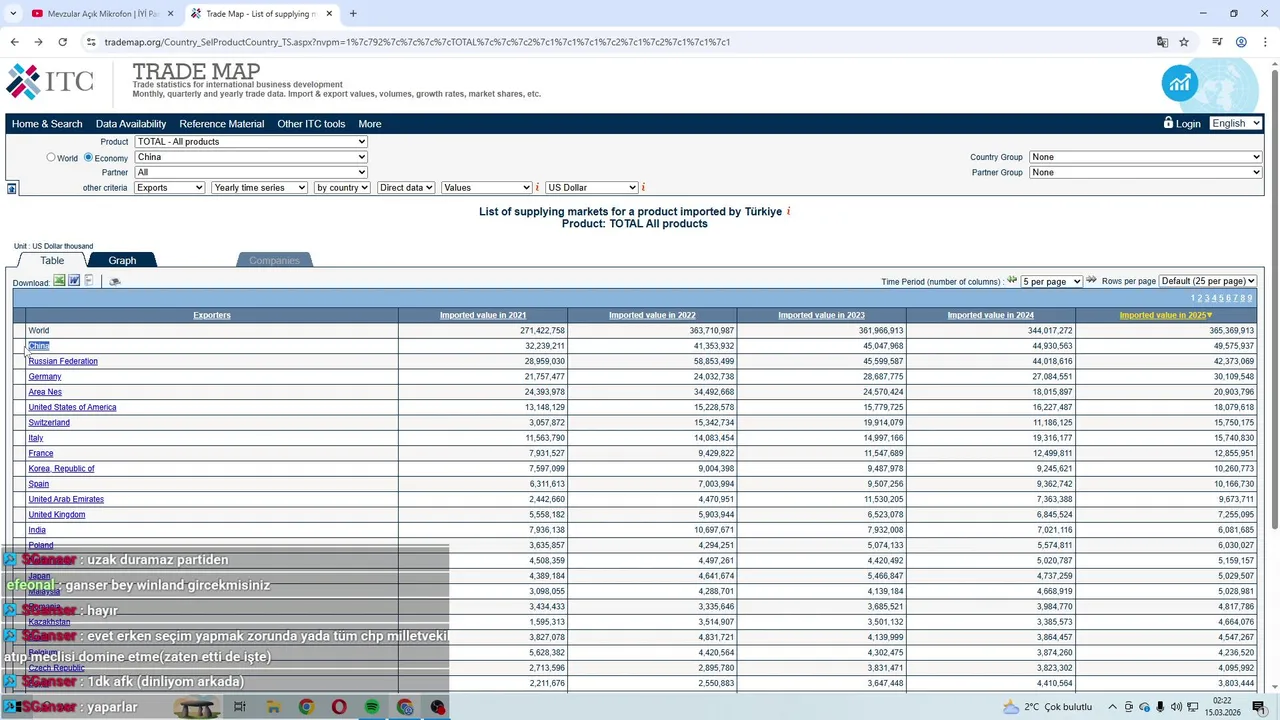Download table as Excel file

coord(60,281)
